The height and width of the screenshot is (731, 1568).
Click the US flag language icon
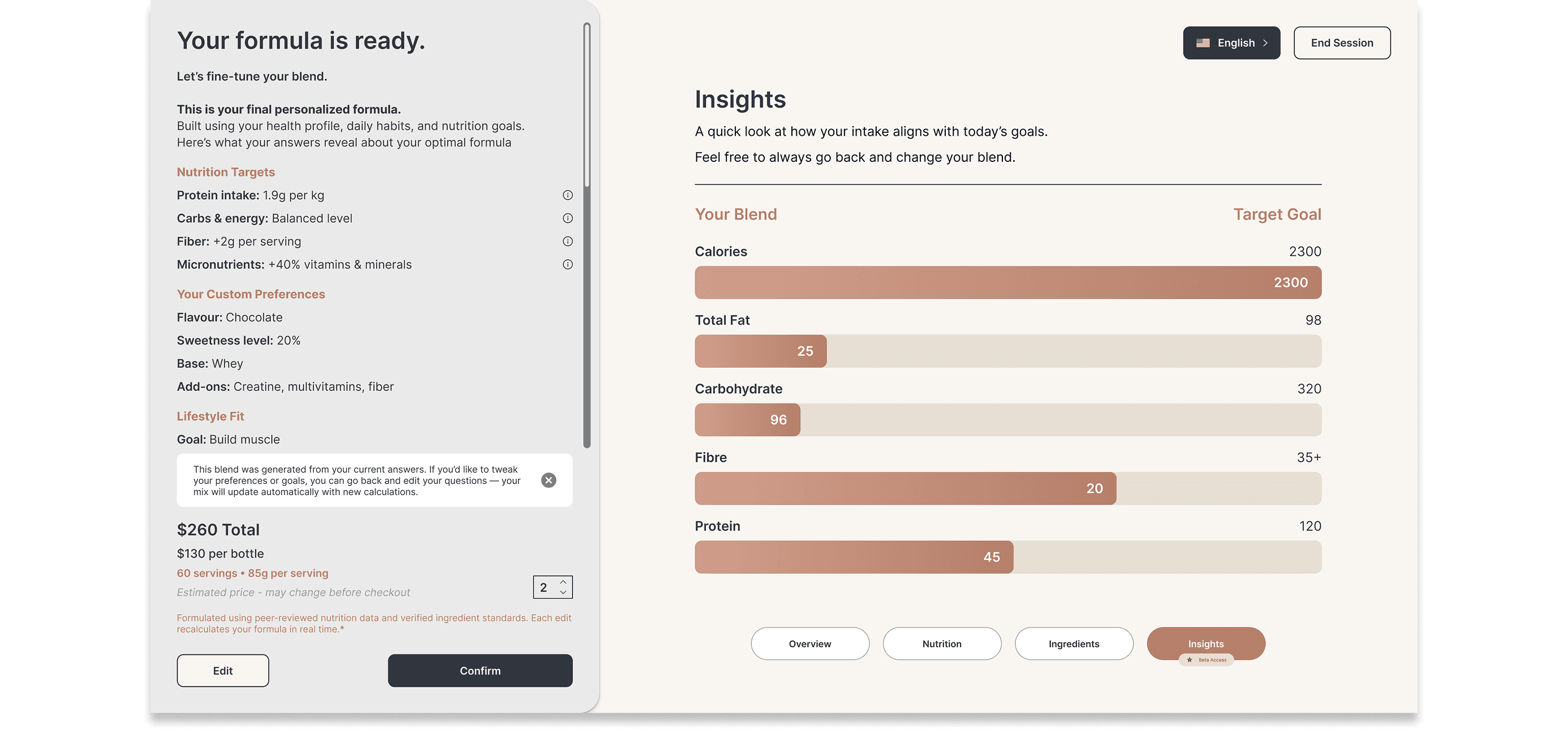pos(1203,43)
